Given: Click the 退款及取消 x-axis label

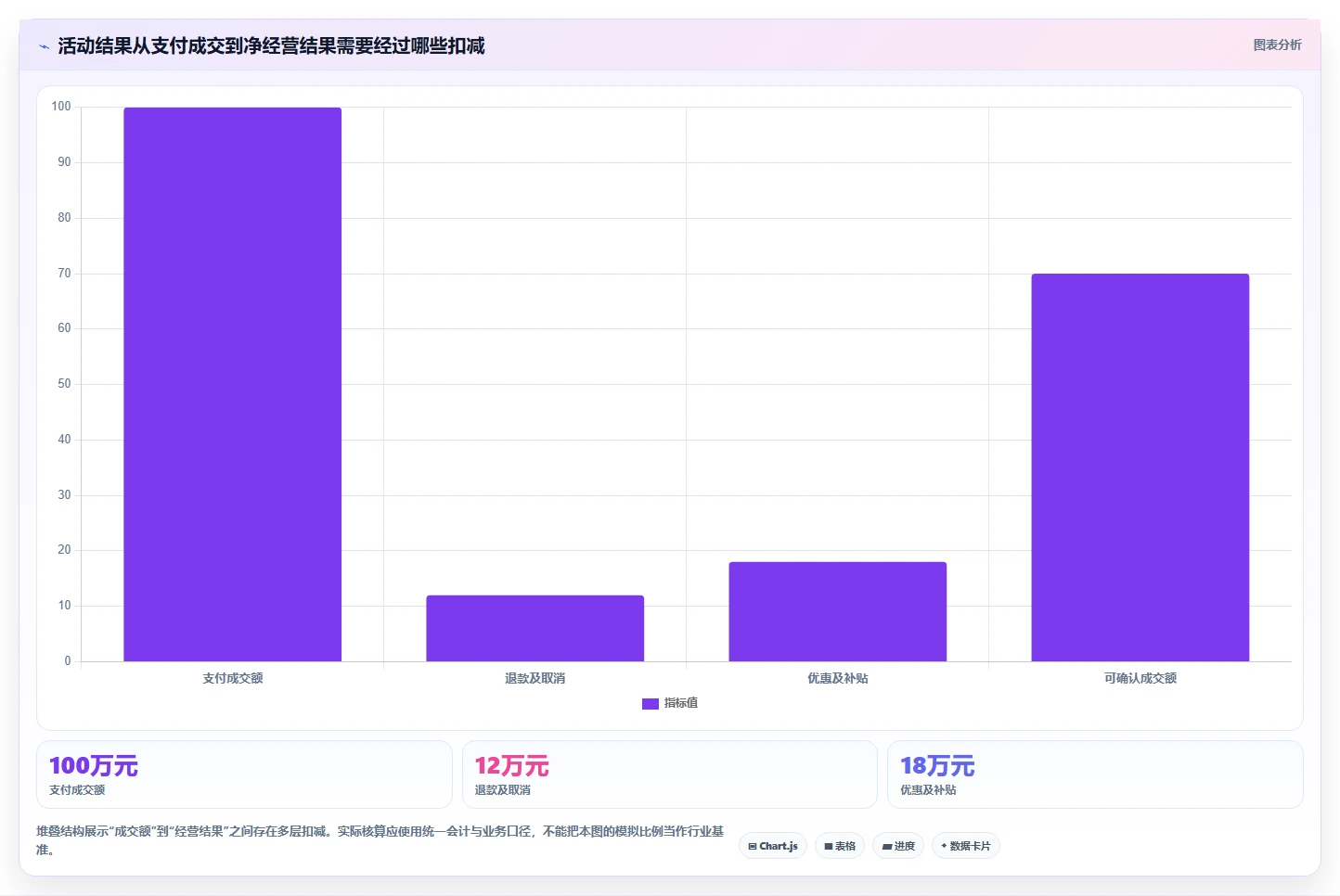Looking at the screenshot, I should coord(535,678).
